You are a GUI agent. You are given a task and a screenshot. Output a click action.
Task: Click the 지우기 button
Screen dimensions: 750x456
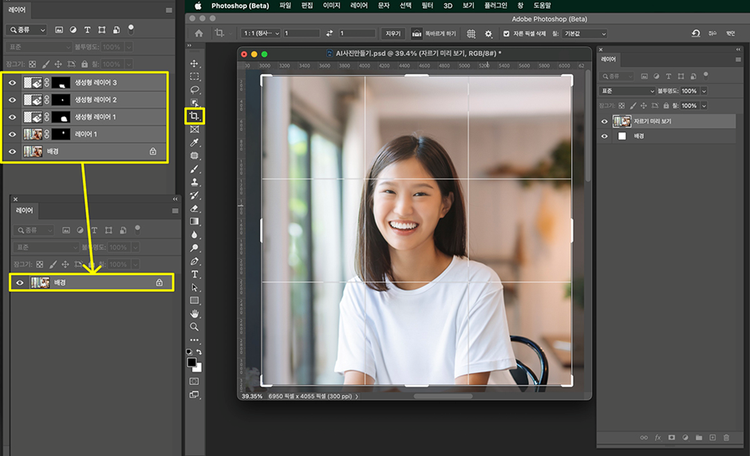click(393, 33)
